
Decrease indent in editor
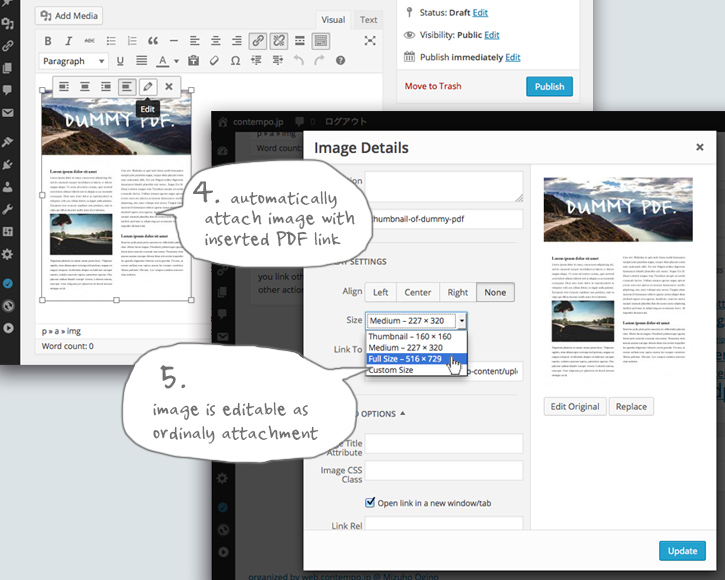pos(256,61)
